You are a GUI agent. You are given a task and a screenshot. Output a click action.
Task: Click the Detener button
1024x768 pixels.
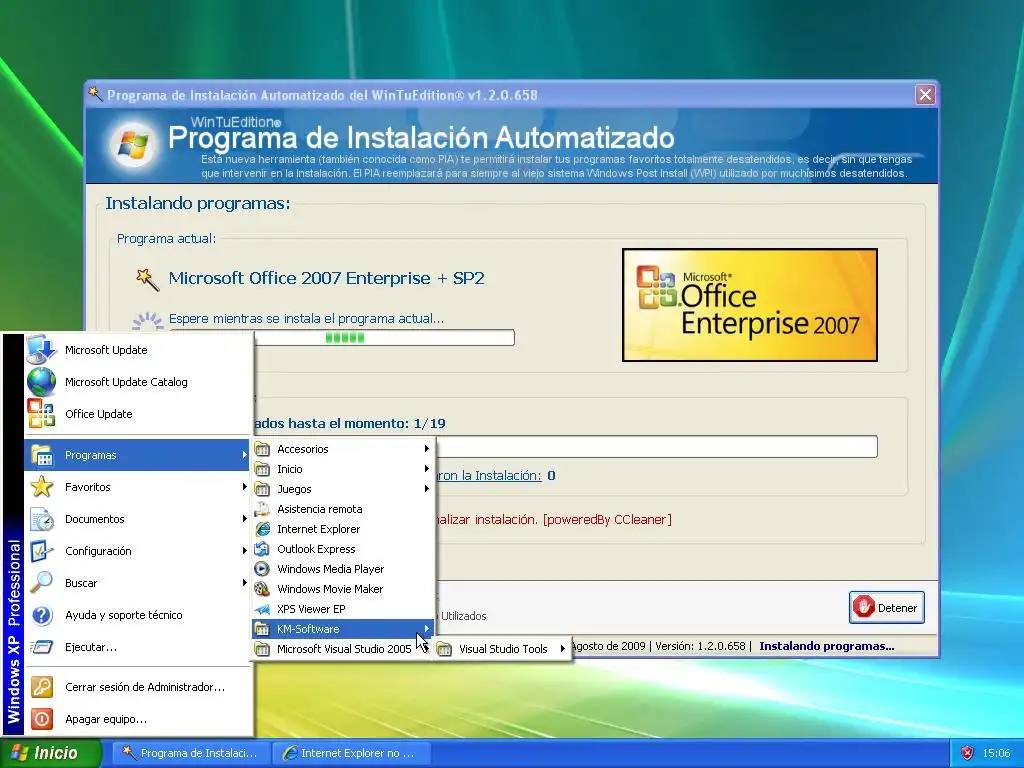click(887, 607)
